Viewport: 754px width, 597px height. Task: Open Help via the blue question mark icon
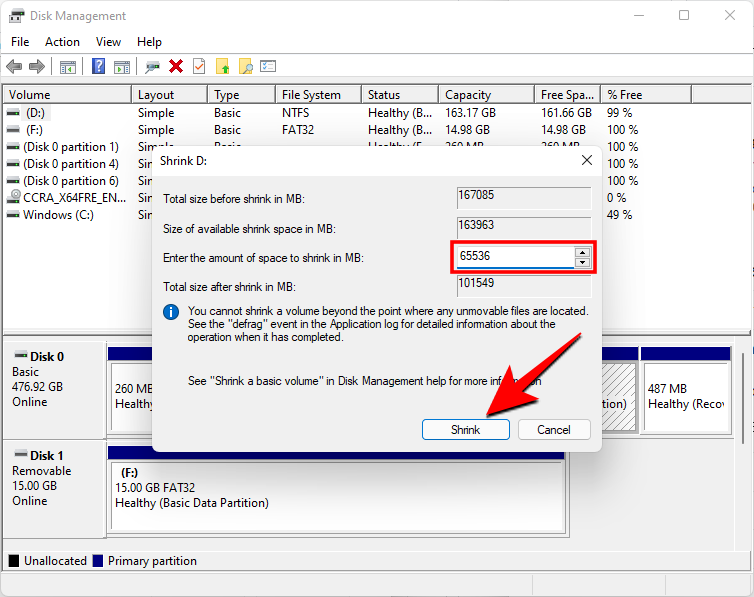(99, 66)
